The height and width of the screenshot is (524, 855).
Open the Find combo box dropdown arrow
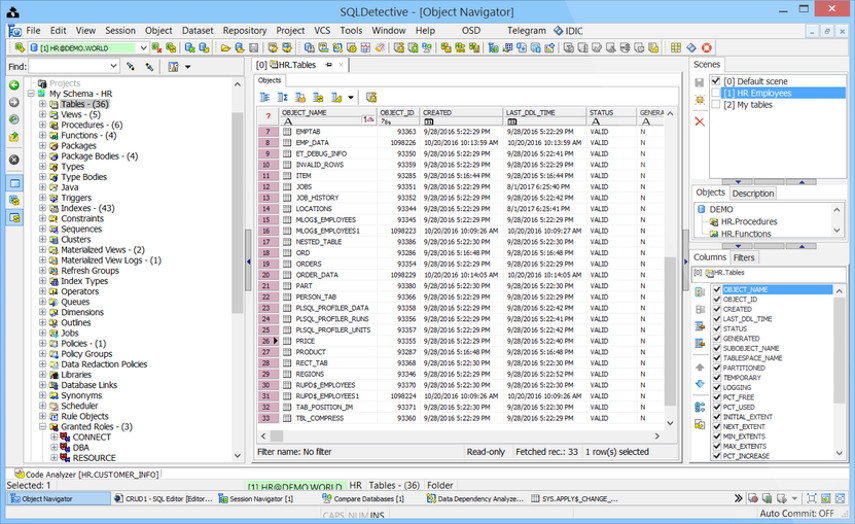[113, 67]
